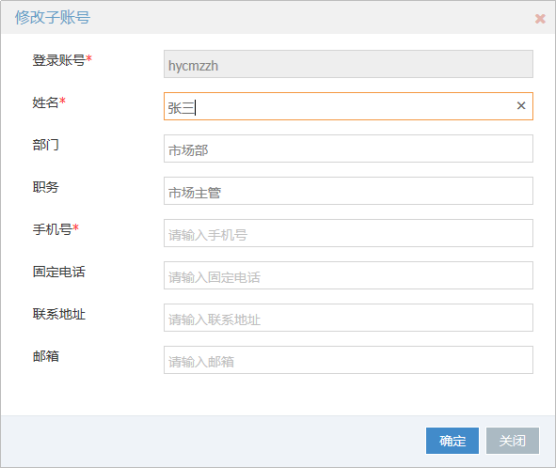This screenshot has height=469, width=556.
Task: Close the 修改子账号 dialog with the X icon
Action: (x=540, y=18)
